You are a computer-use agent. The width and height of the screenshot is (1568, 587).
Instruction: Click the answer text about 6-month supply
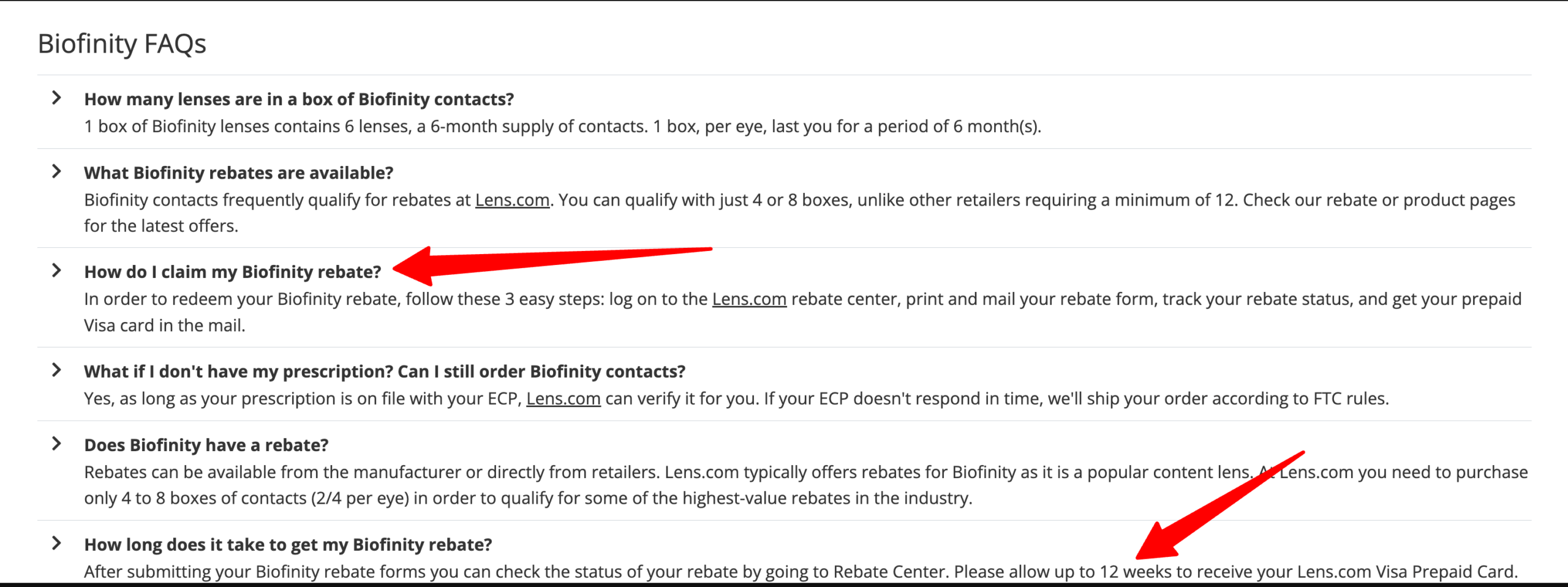point(562,127)
